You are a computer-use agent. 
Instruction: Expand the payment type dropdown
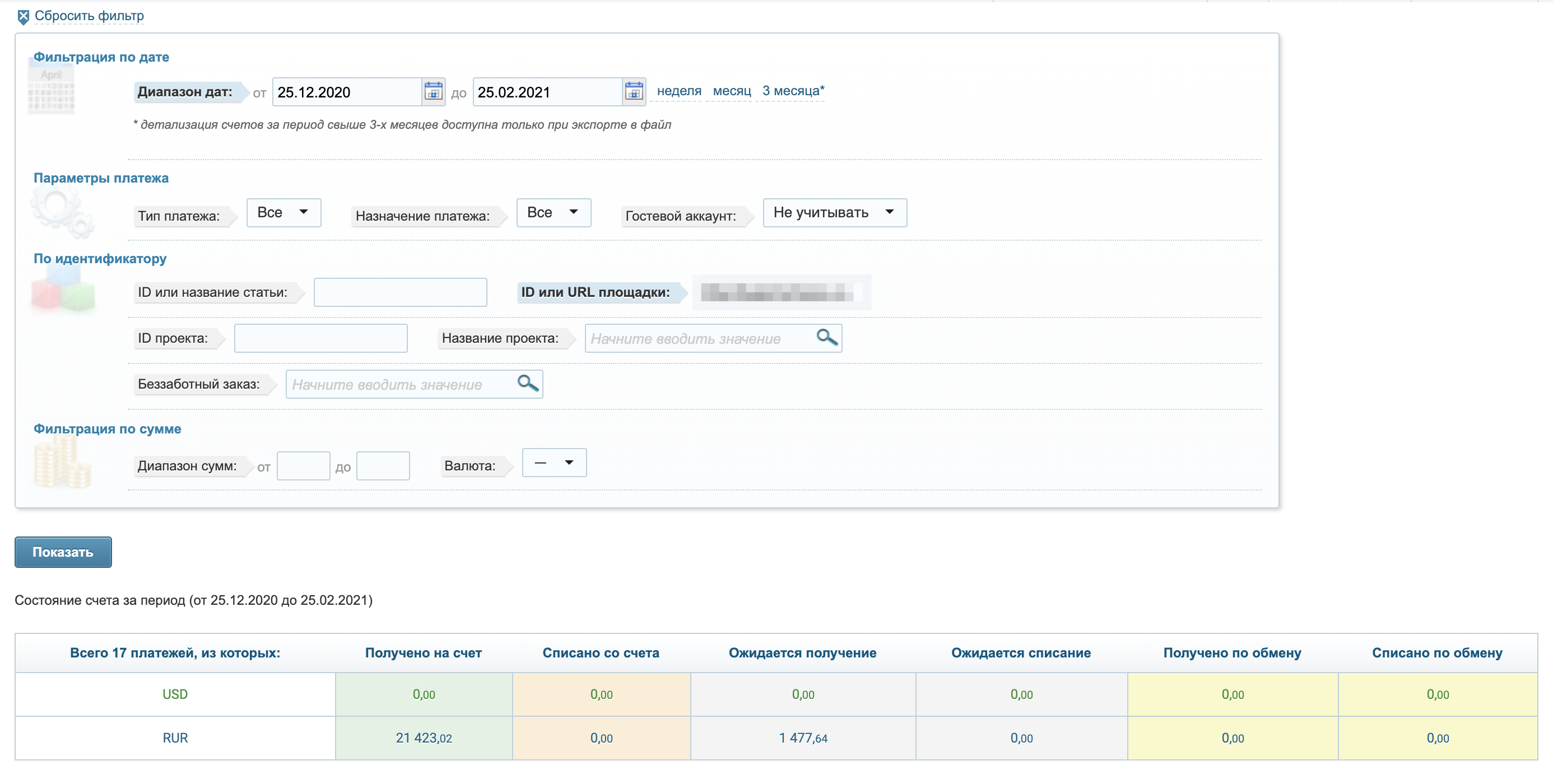tap(283, 212)
